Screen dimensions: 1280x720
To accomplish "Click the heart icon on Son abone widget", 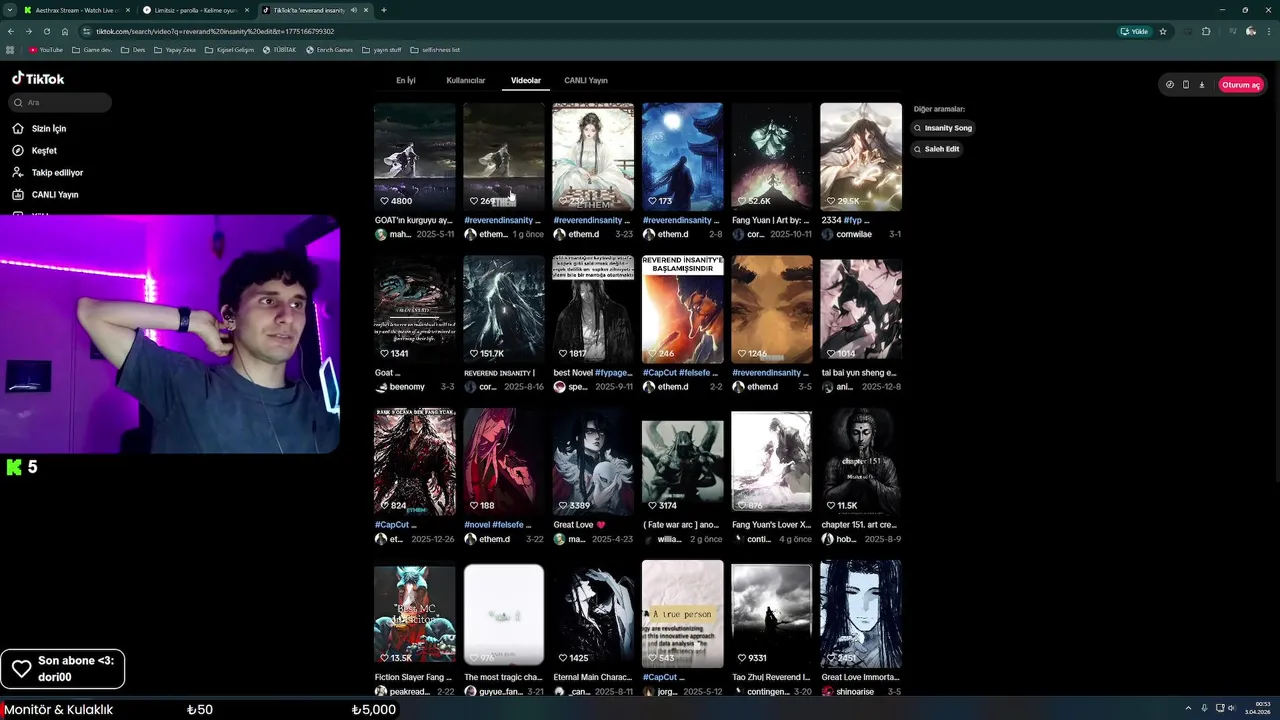I will coord(21,669).
